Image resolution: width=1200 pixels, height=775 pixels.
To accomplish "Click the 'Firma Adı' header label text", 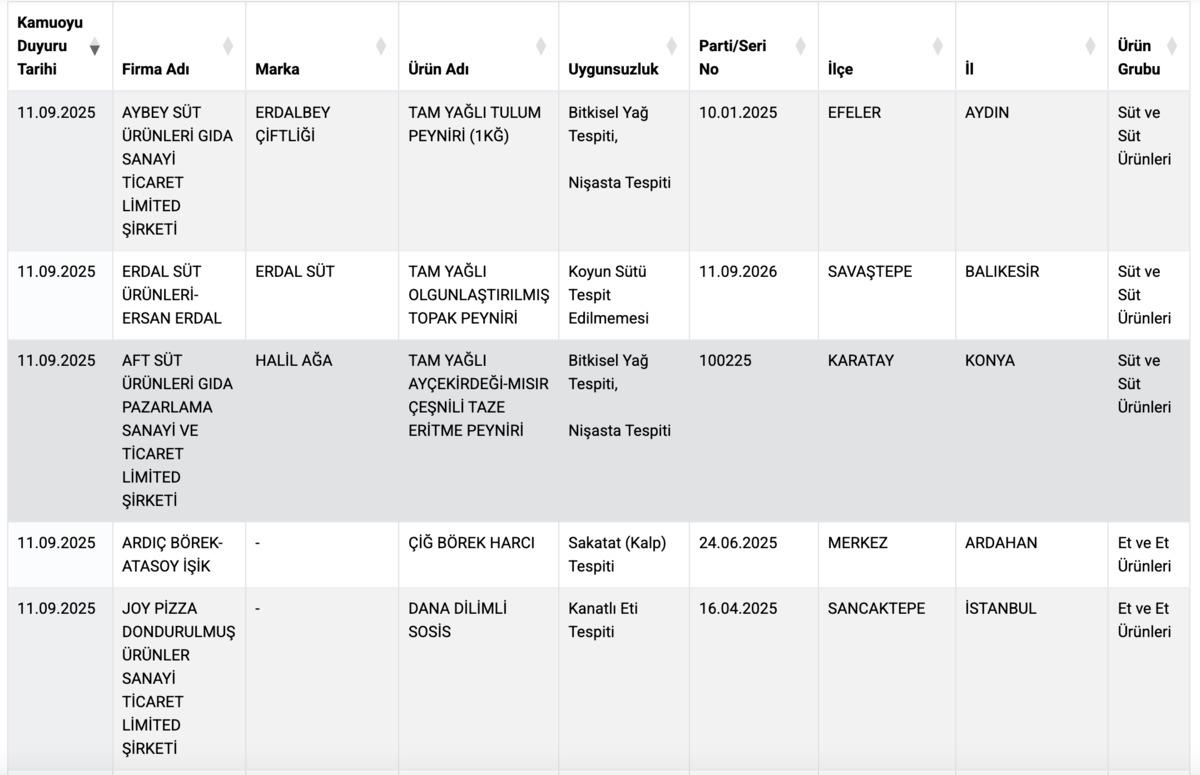I will pyautogui.click(x=155, y=69).
